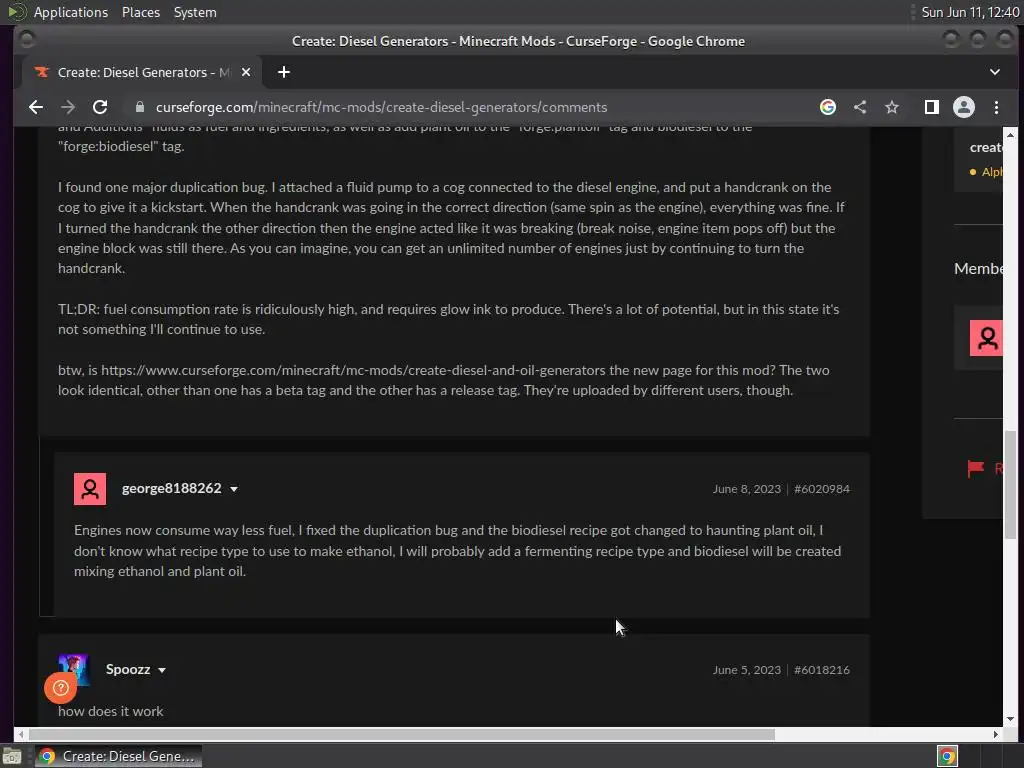Open the Chrome profile avatar menu
The width and height of the screenshot is (1024, 768).
(x=964, y=107)
